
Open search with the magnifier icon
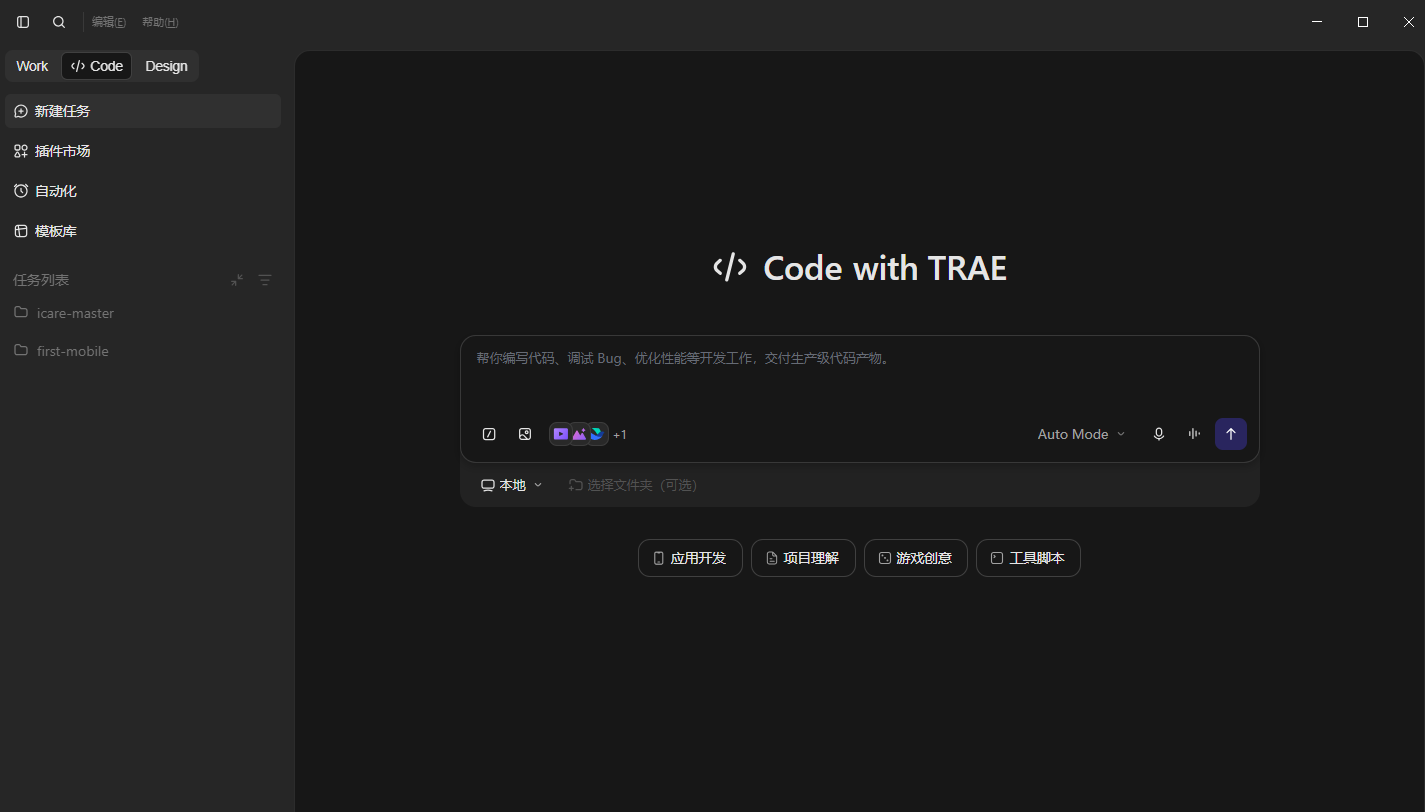[x=59, y=22]
